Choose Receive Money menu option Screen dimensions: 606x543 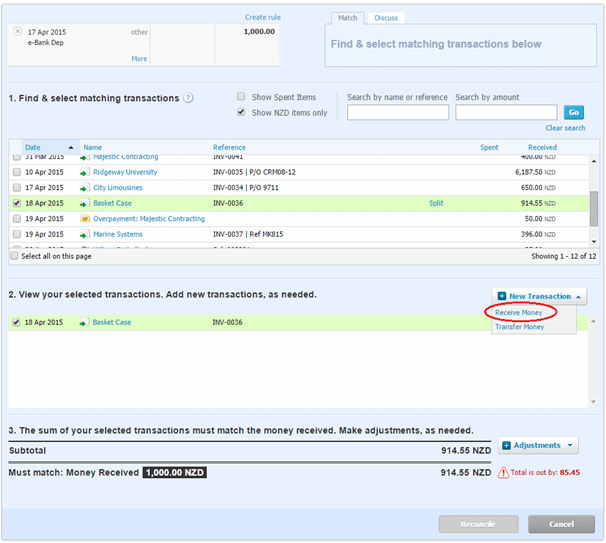click(x=519, y=312)
